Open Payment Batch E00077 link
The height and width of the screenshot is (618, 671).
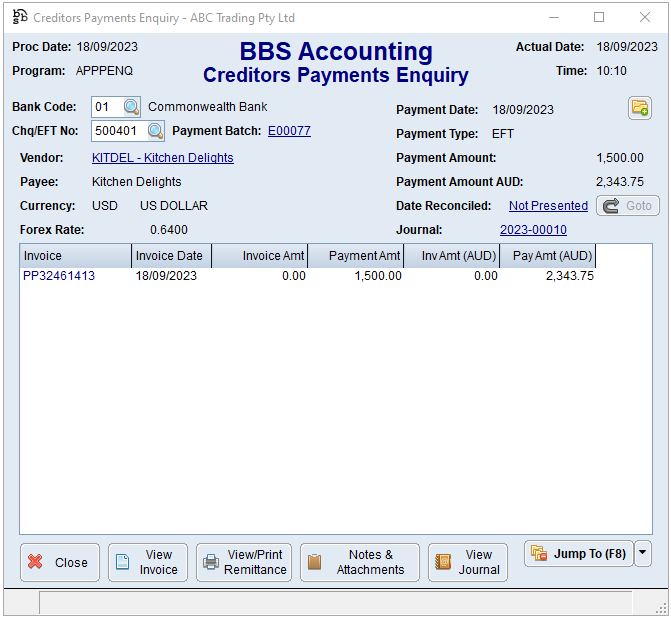pos(289,131)
